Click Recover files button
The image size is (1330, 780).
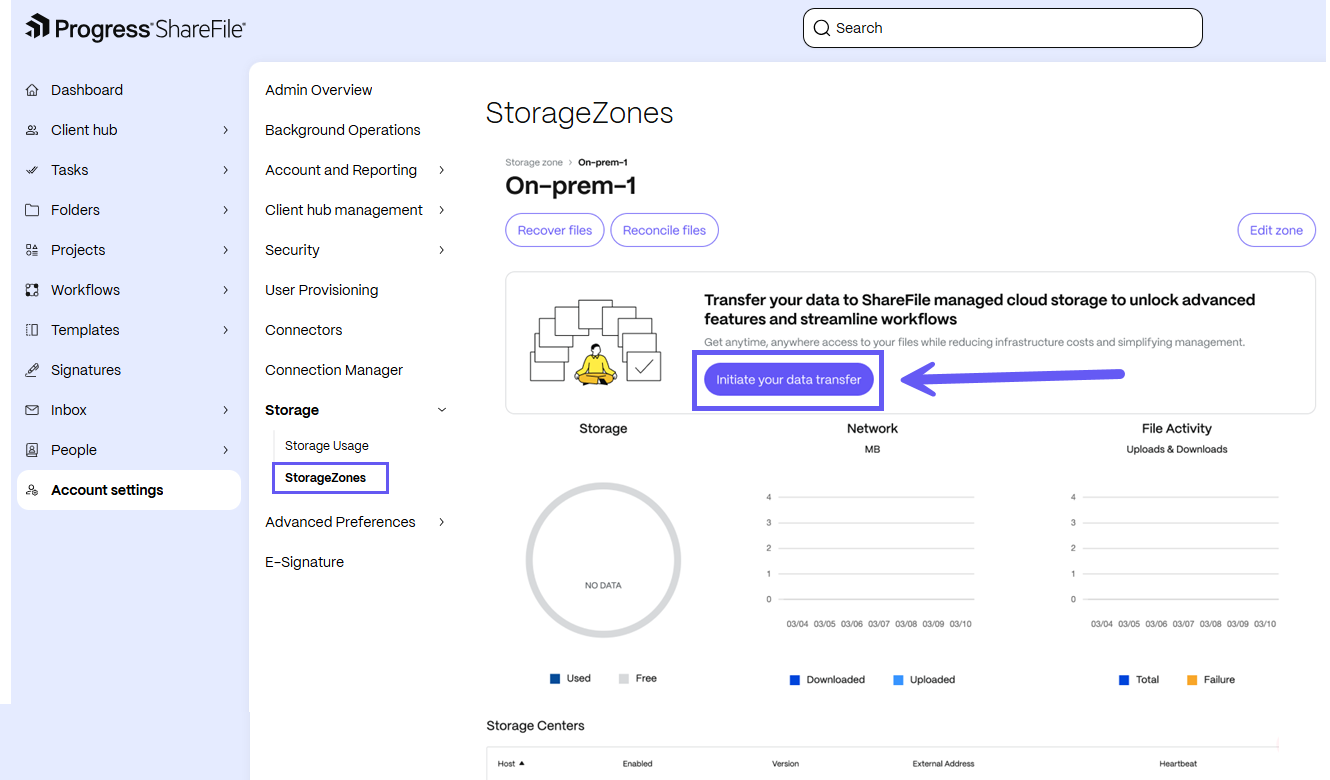555,230
